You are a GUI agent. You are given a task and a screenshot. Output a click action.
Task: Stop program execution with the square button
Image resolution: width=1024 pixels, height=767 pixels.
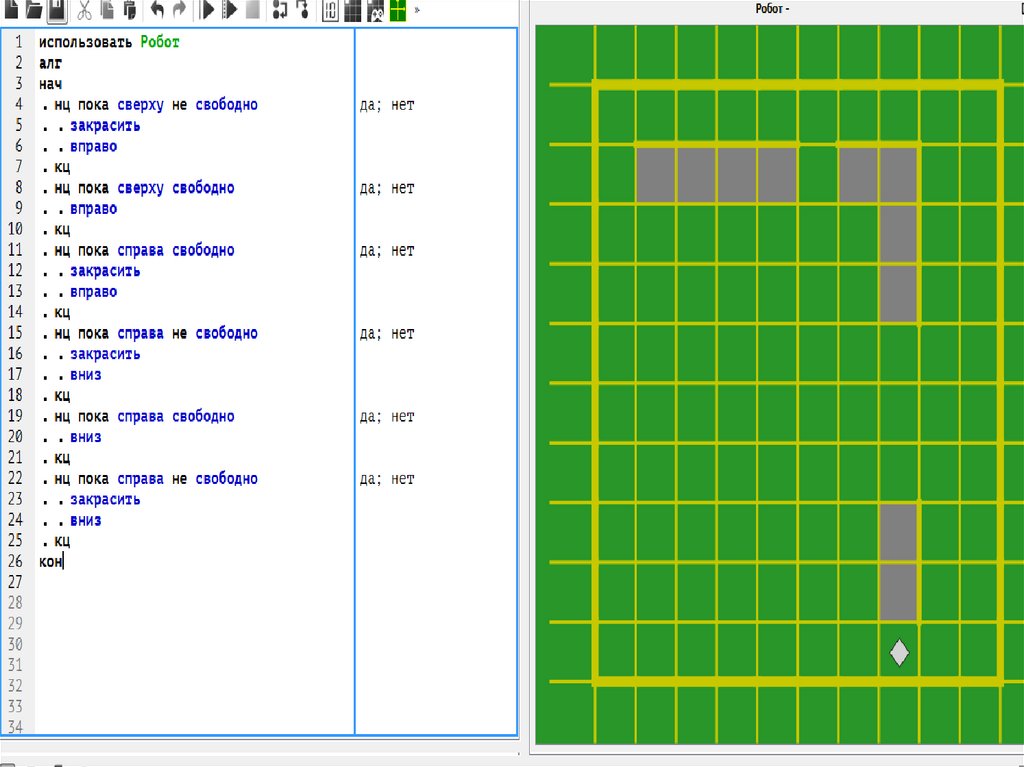click(x=252, y=10)
